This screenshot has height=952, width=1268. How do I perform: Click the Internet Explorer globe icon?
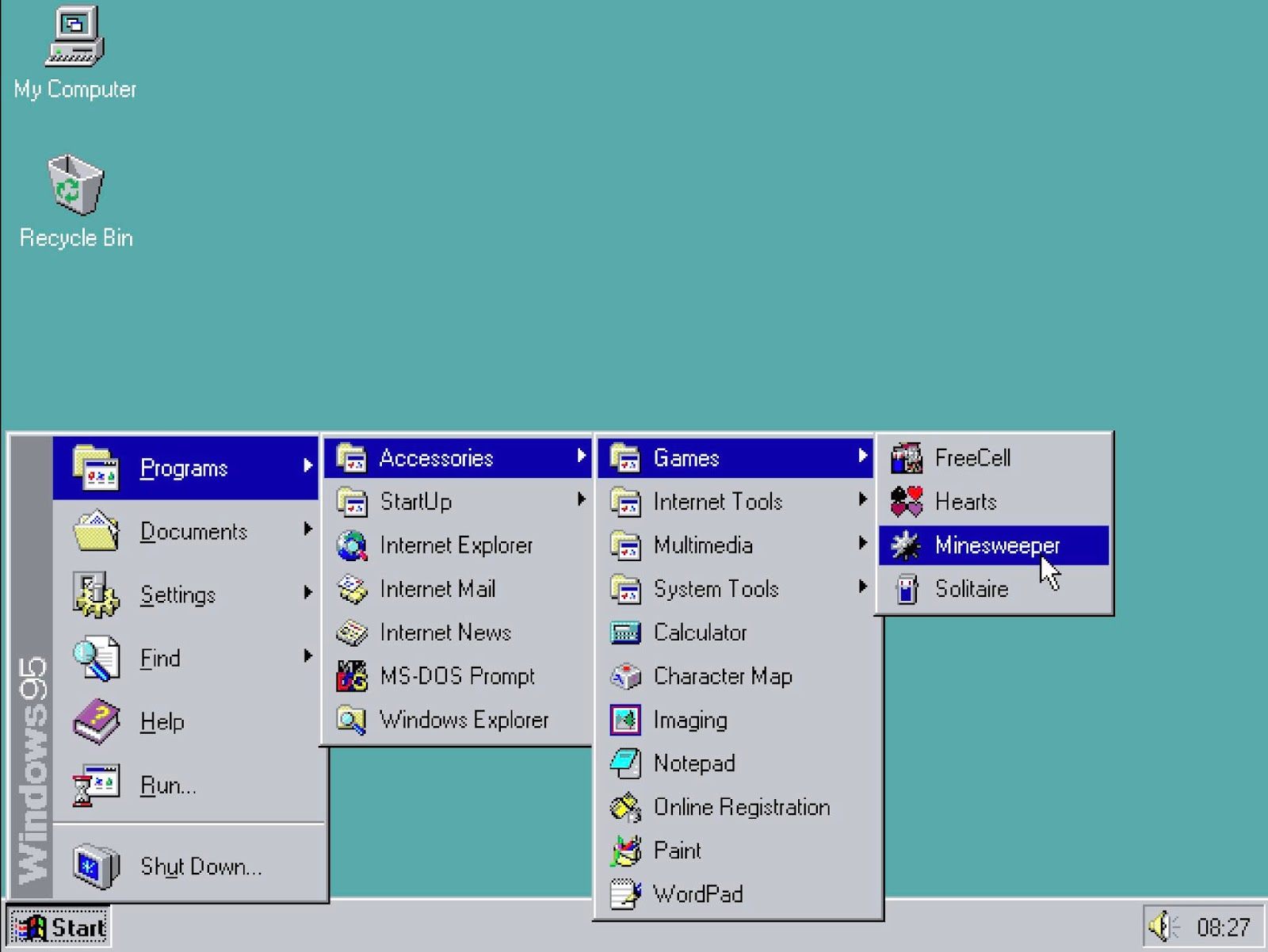[x=352, y=545]
